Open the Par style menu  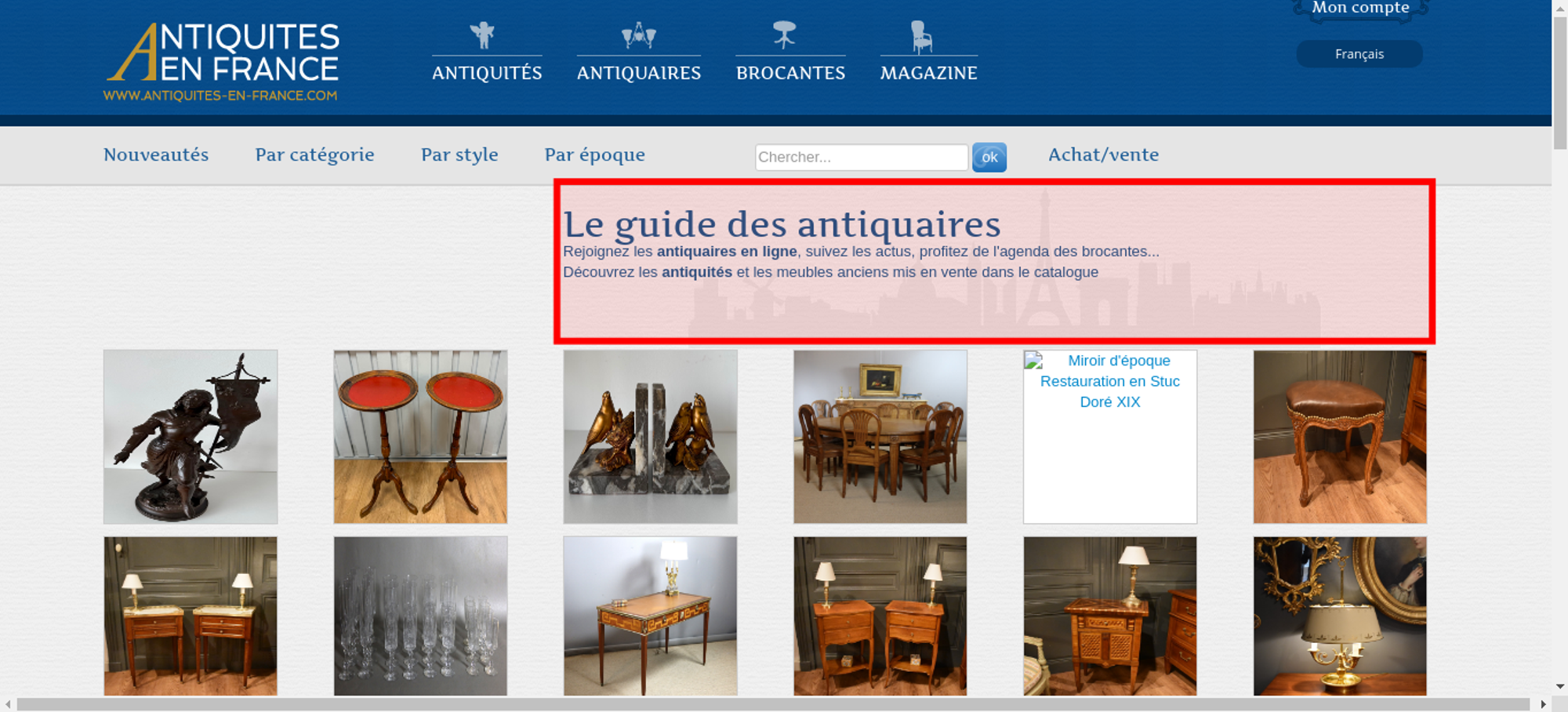point(459,154)
